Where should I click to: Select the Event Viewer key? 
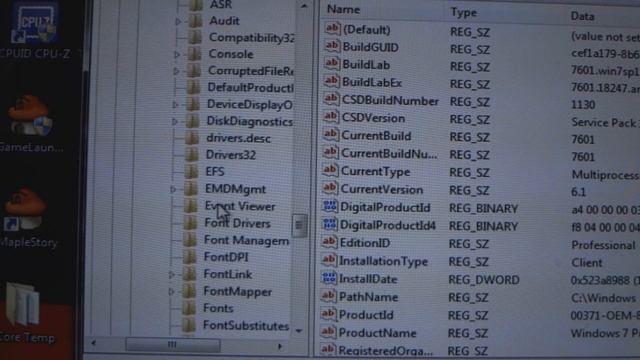click(240, 207)
